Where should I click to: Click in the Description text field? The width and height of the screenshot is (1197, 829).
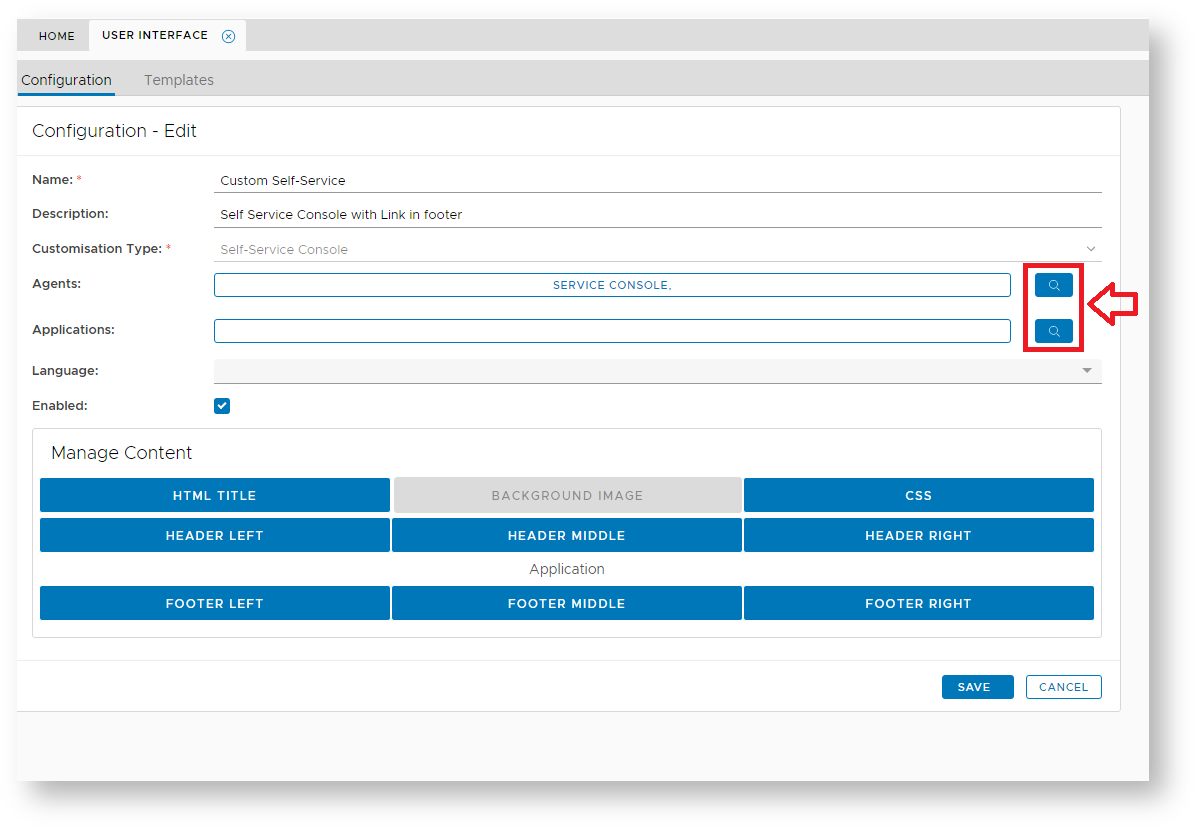click(x=657, y=215)
